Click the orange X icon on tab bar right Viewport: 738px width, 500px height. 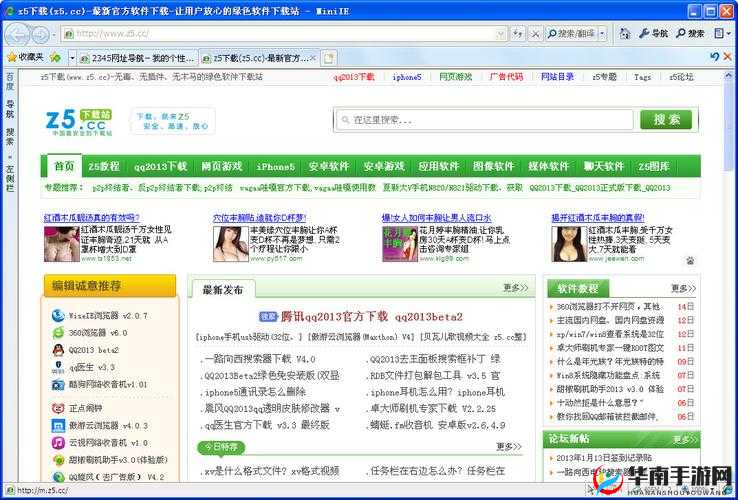point(727,57)
